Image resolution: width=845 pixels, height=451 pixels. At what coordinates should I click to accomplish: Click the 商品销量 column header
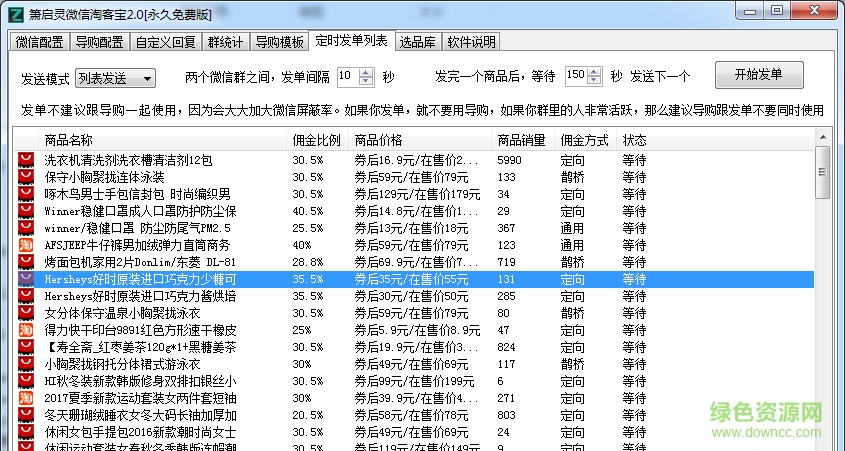[x=522, y=139]
